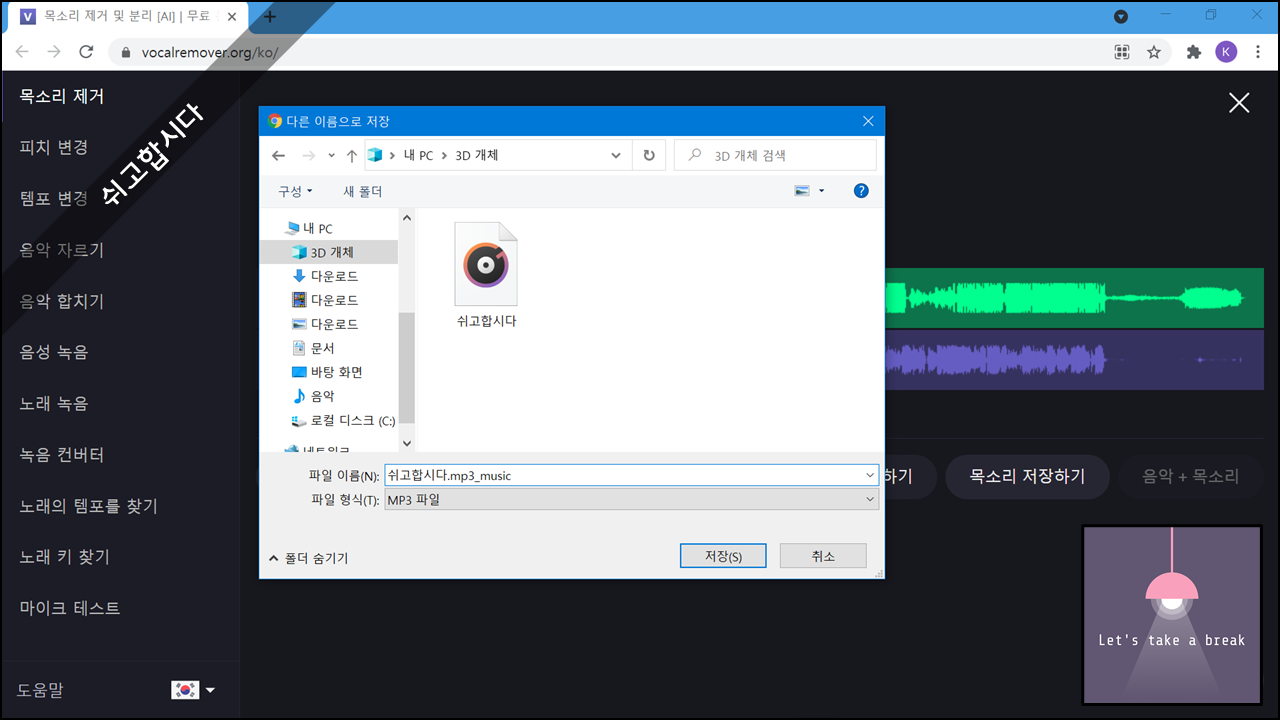
Task: Open 녹음 컨버터 in the sidebar
Action: click(62, 454)
